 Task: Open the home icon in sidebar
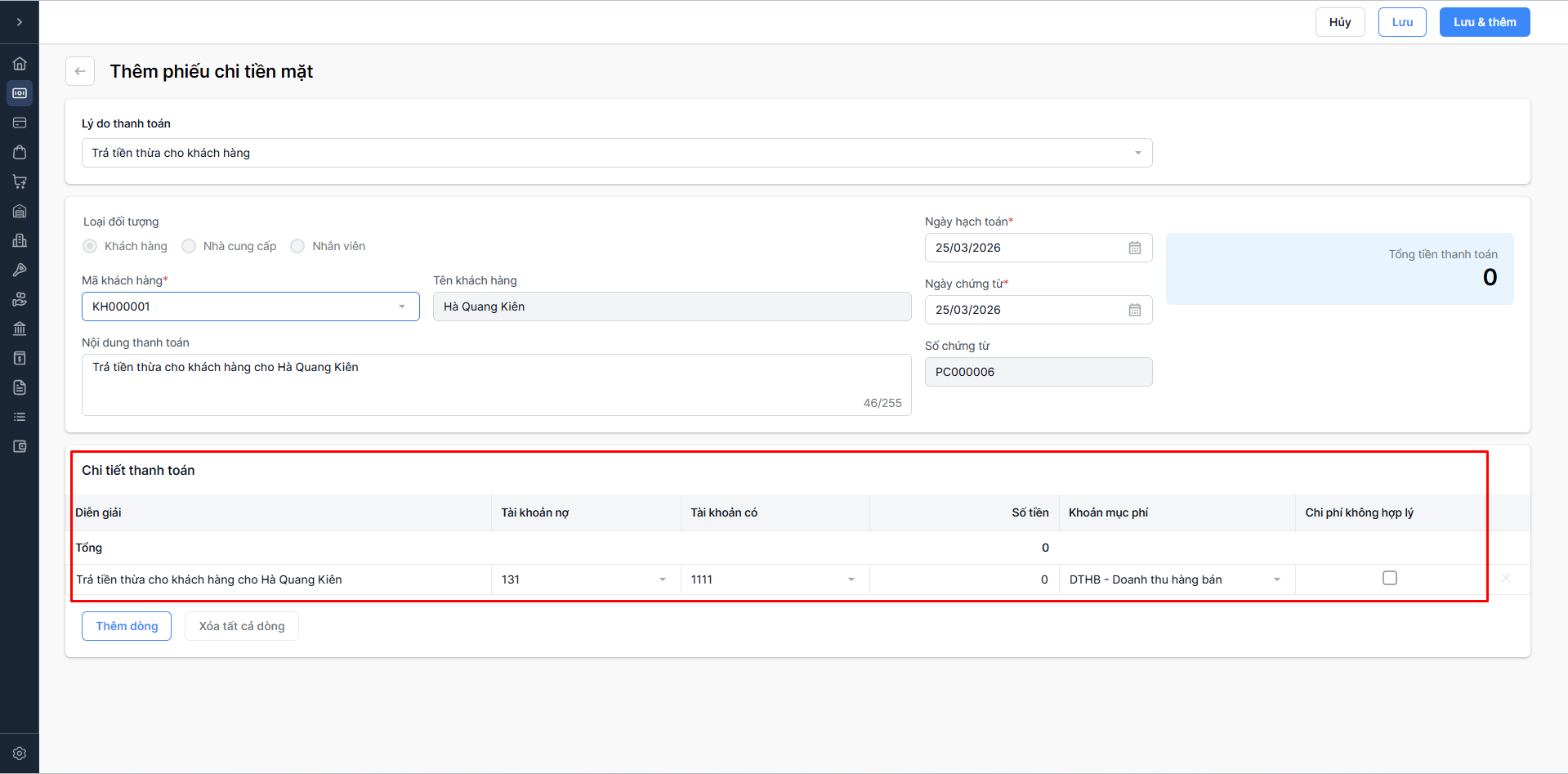point(20,64)
